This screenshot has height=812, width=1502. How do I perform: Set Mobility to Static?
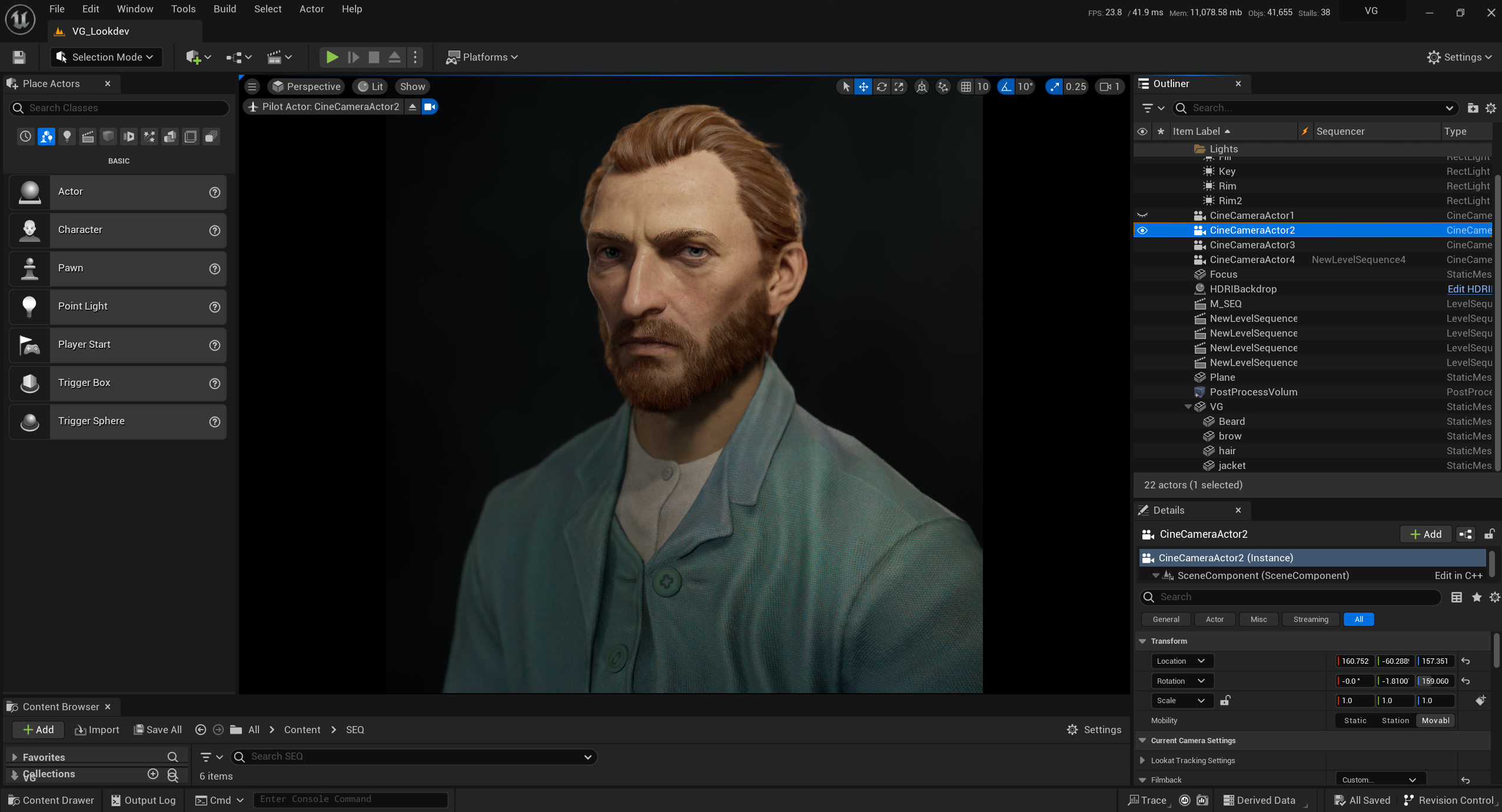pyautogui.click(x=1355, y=720)
